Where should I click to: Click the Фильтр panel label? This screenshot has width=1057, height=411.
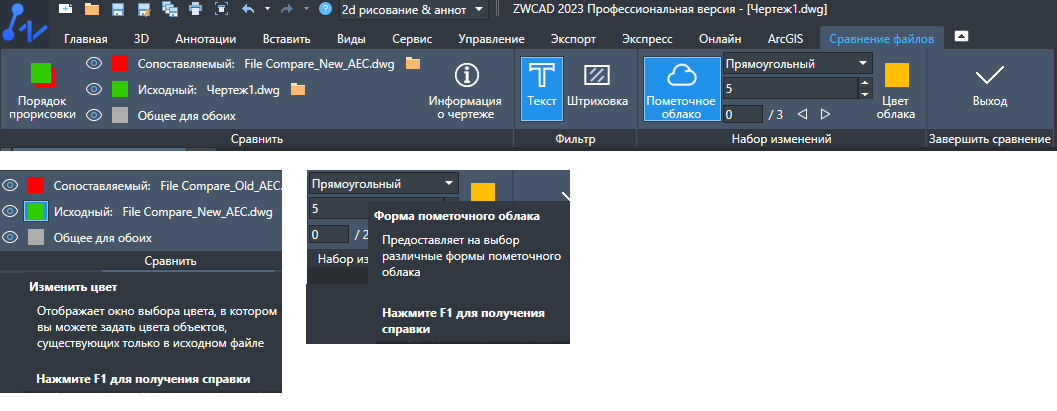(575, 139)
